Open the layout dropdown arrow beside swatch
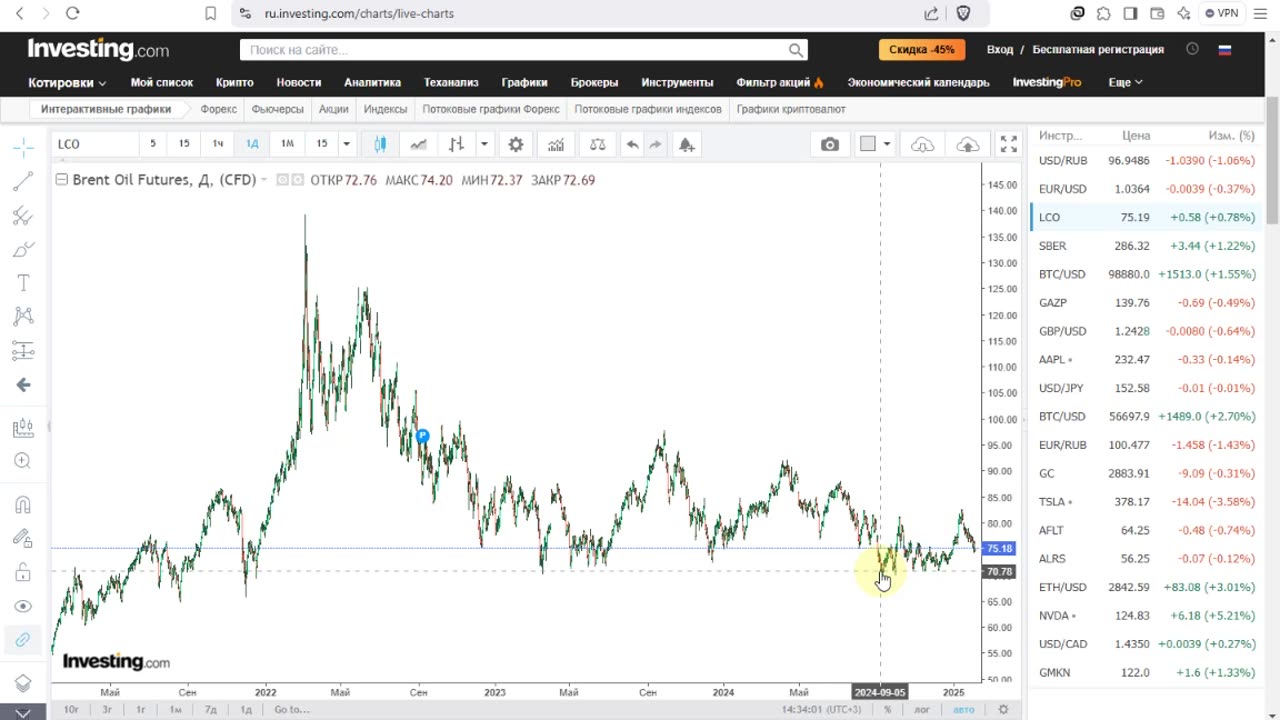 [x=886, y=144]
